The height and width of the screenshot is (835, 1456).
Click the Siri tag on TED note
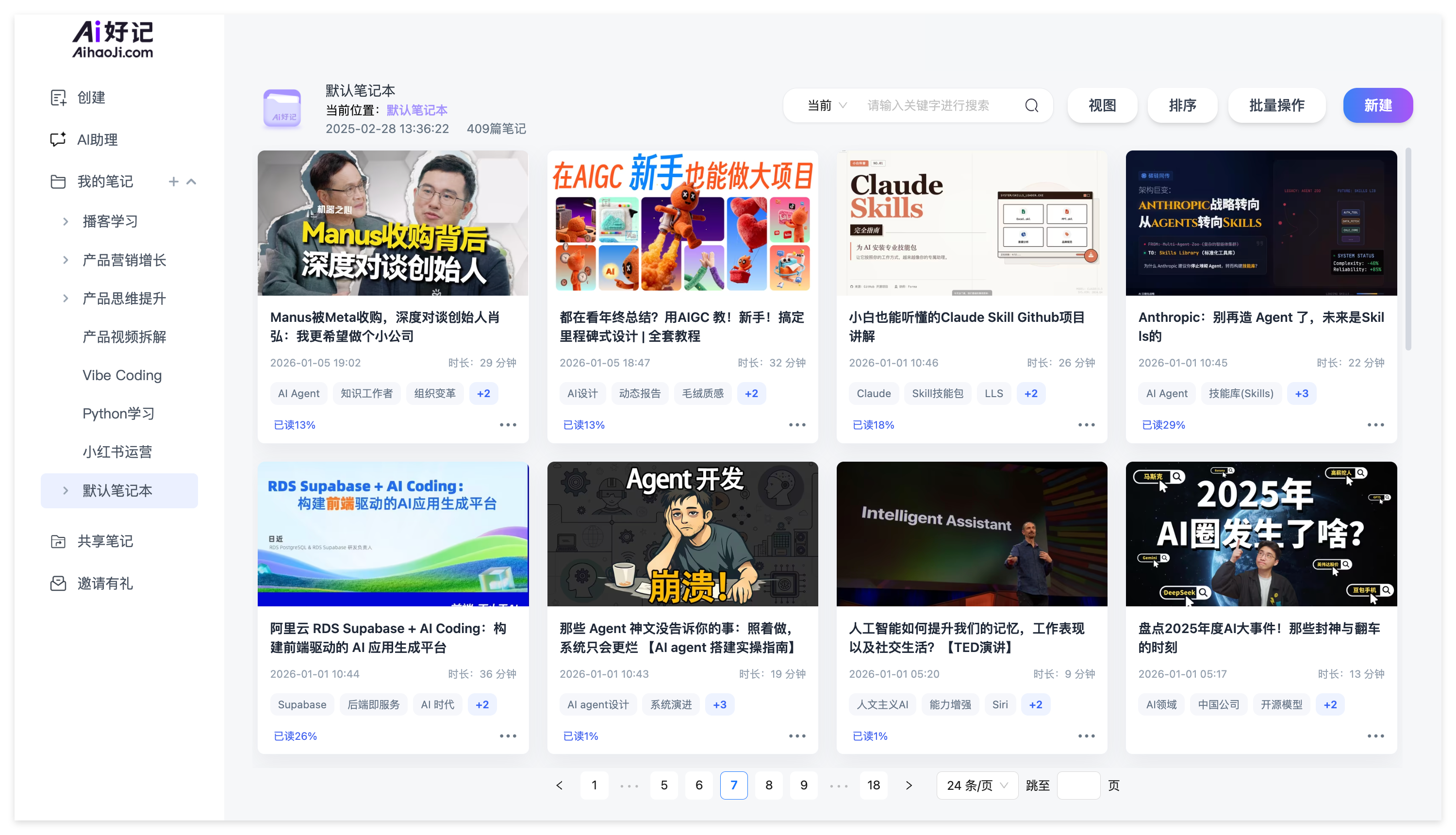tap(1000, 704)
